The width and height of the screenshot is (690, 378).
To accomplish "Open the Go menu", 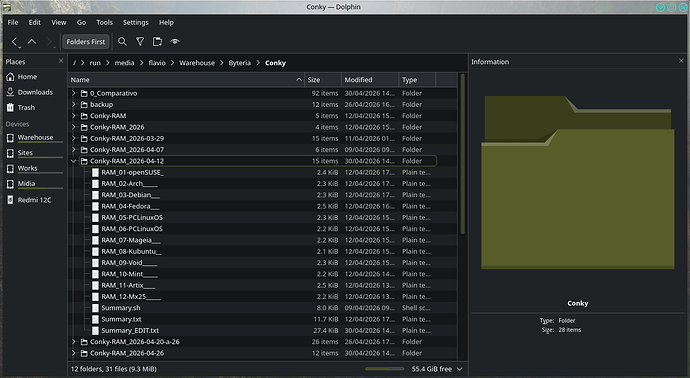I will pyautogui.click(x=81, y=22).
